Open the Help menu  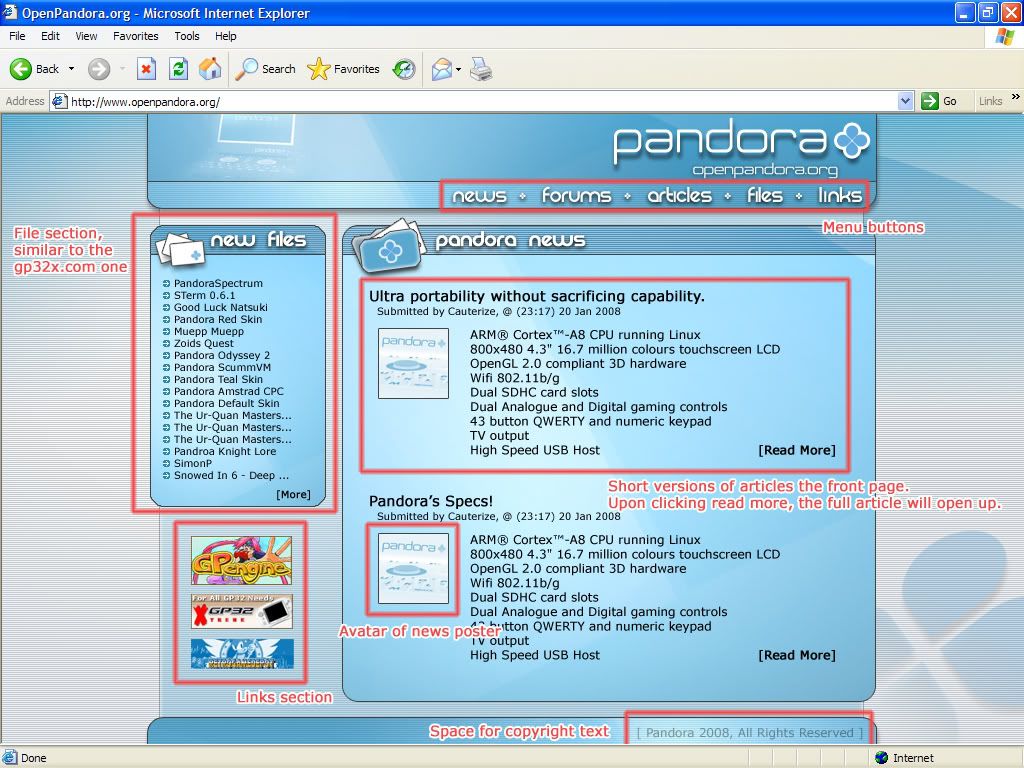coord(225,36)
